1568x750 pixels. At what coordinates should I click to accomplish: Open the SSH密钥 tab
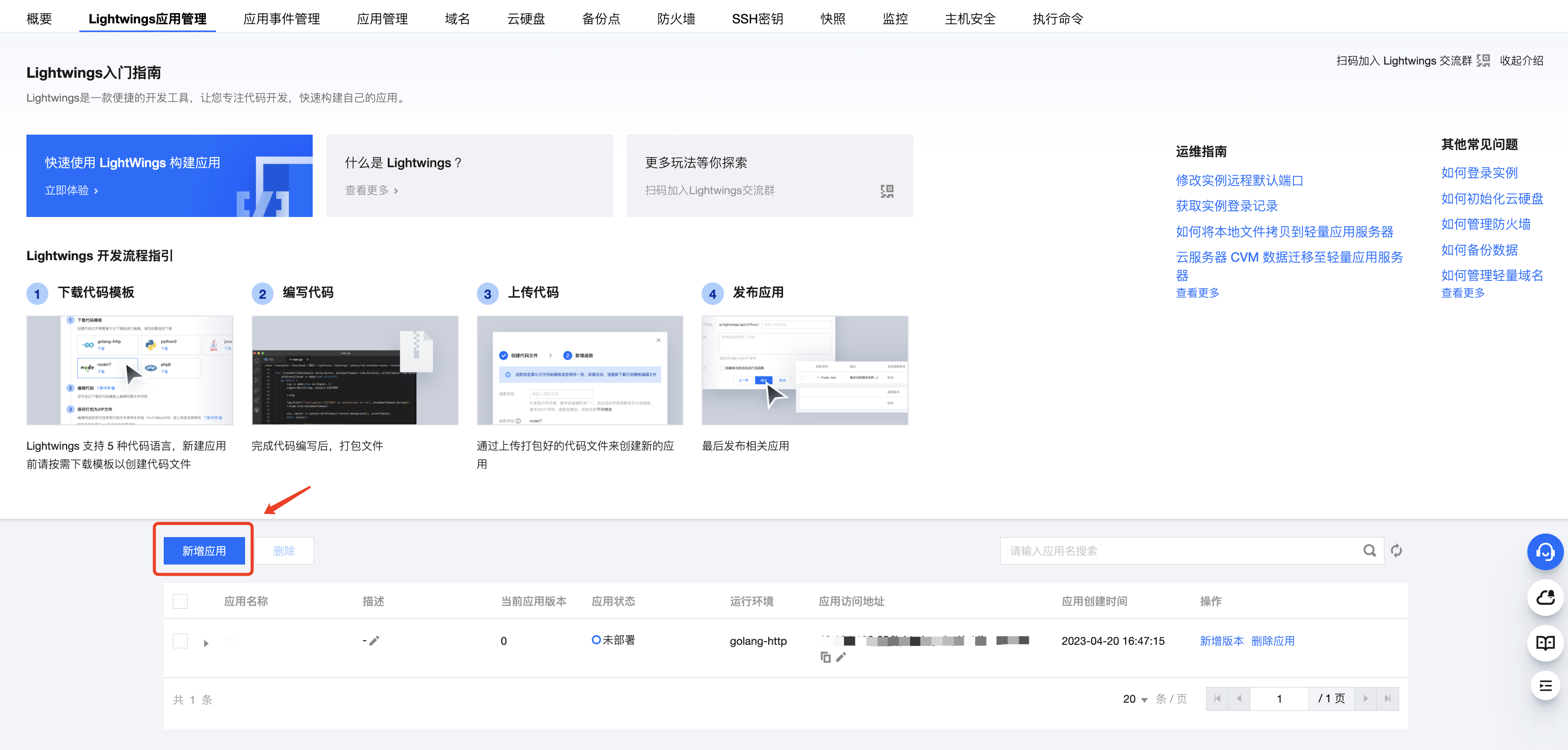point(757,19)
